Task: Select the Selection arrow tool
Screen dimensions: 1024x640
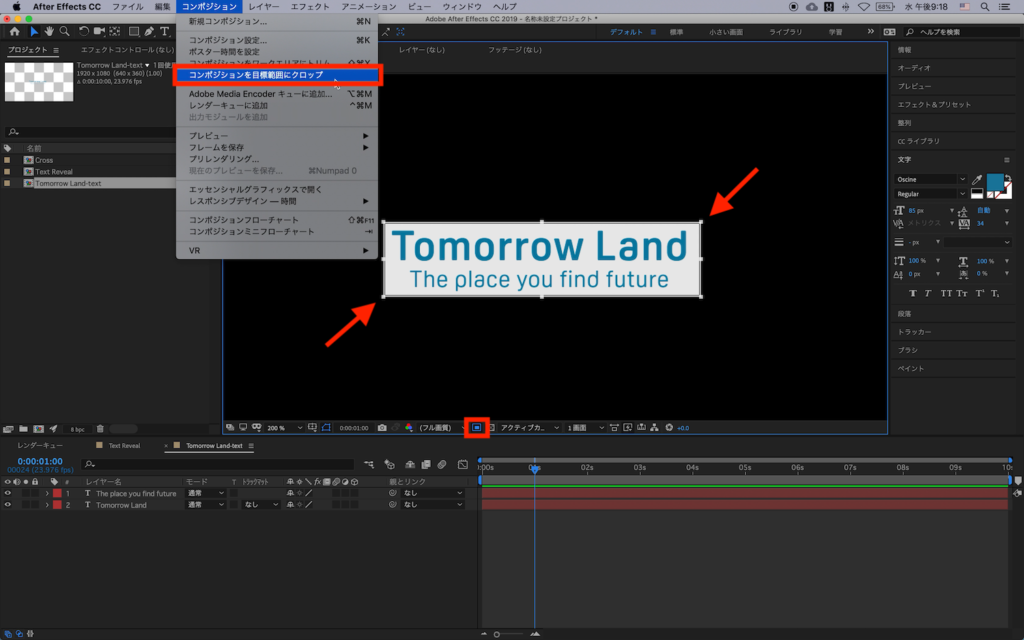Action: (x=34, y=31)
